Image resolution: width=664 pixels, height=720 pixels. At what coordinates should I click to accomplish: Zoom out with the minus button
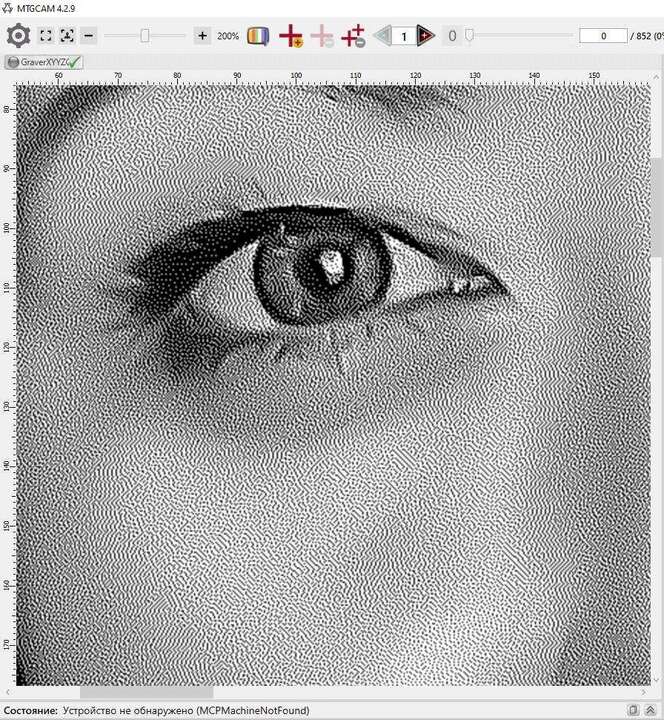[x=89, y=36]
